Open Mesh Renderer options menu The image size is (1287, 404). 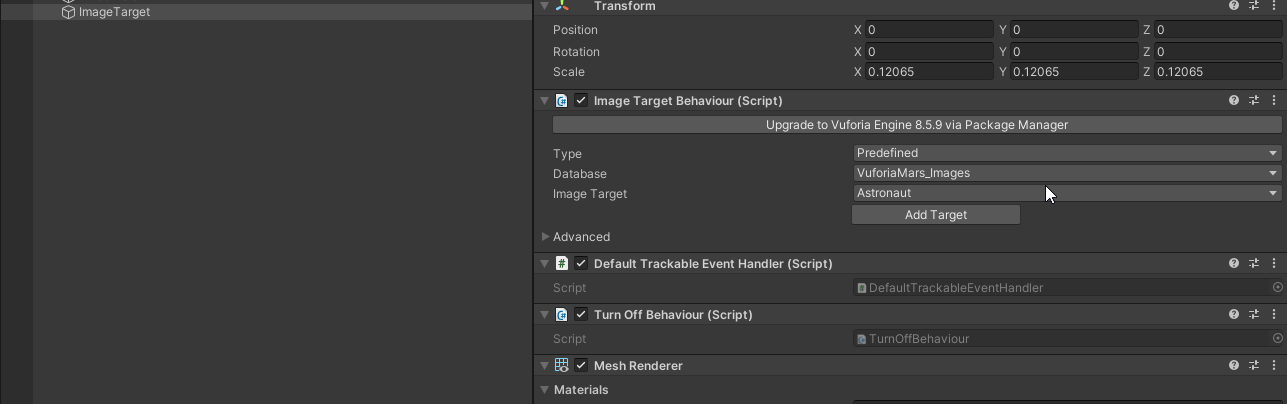[x=1274, y=366]
